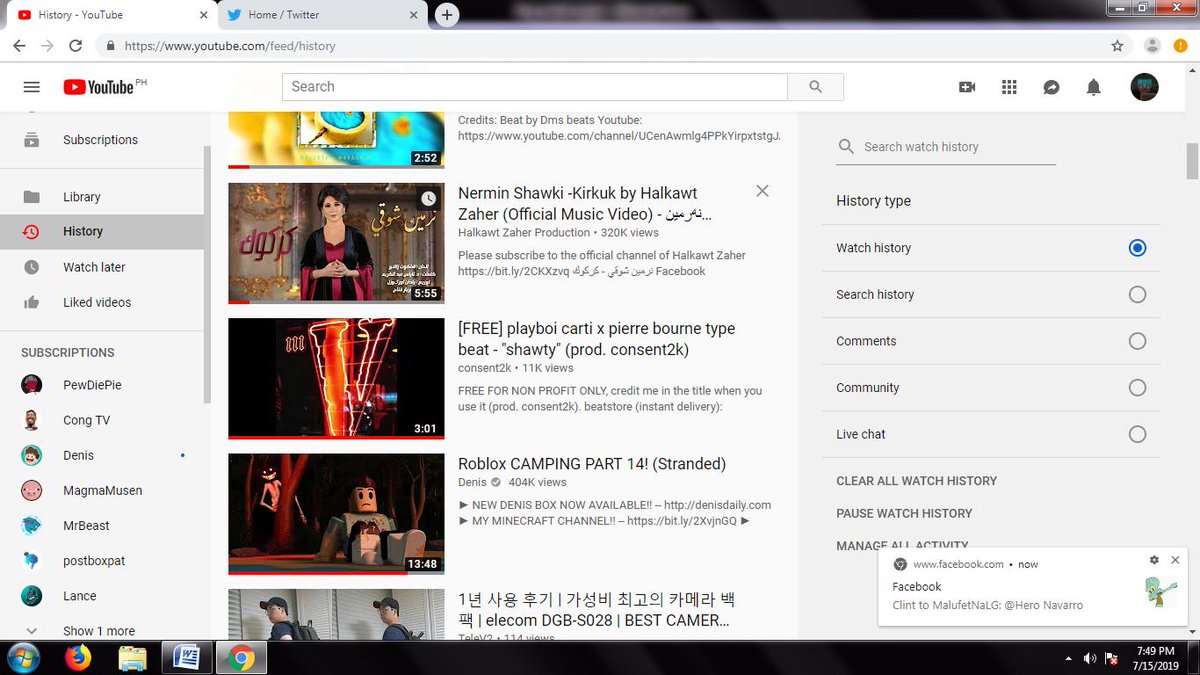Bookmark this page with the star icon
Viewport: 1200px width, 675px height.
coord(1117,46)
